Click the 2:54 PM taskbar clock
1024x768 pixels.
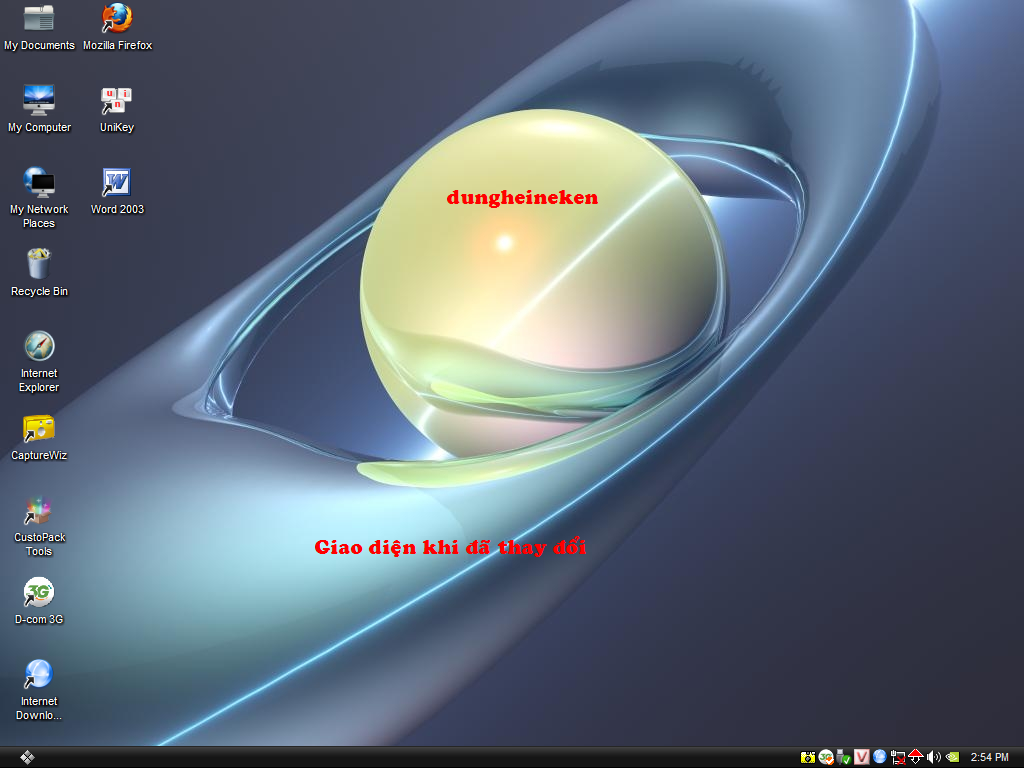pyautogui.click(x=989, y=758)
